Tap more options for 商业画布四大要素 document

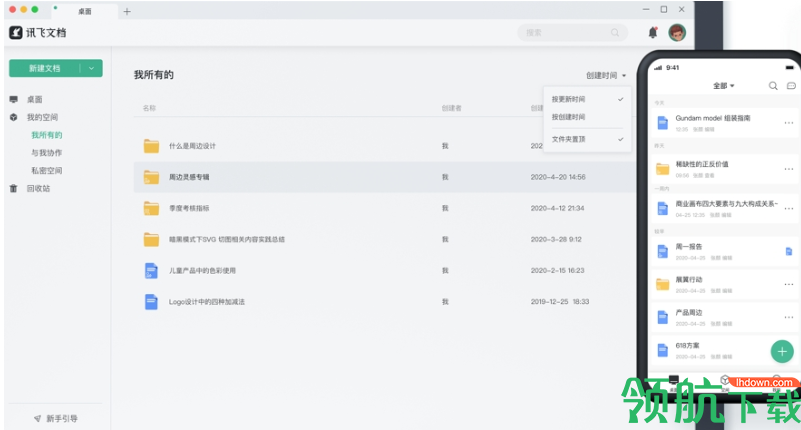click(789, 208)
